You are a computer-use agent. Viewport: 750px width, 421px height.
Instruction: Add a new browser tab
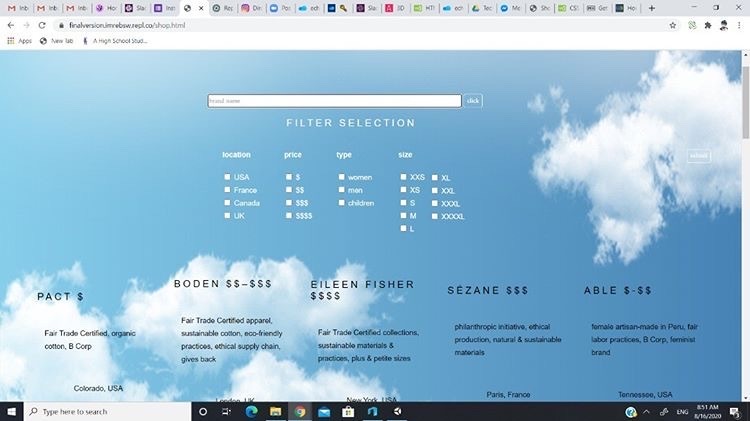[x=651, y=8]
